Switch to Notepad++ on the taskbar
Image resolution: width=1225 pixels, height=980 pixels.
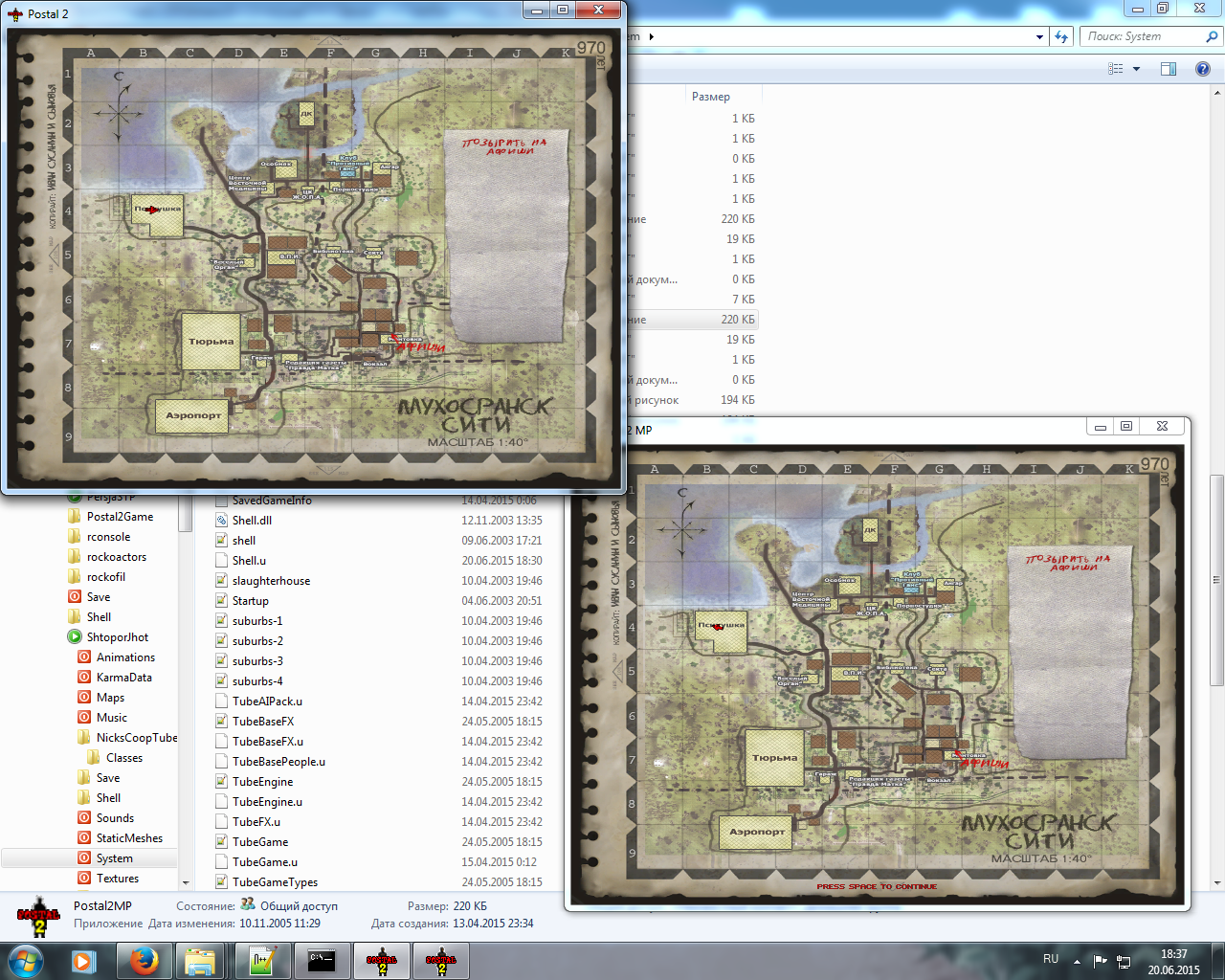click(x=262, y=961)
